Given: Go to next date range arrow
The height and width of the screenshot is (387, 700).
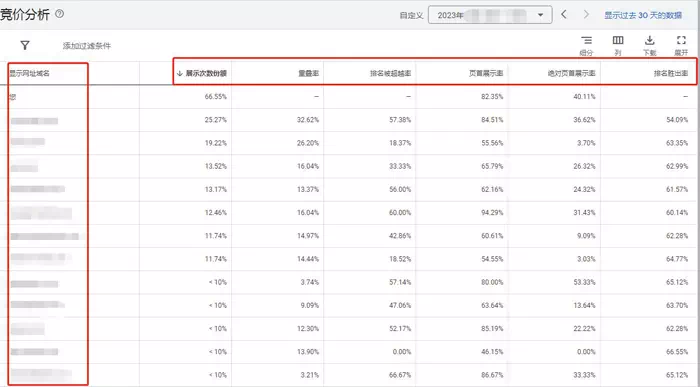Looking at the screenshot, I should point(586,14).
